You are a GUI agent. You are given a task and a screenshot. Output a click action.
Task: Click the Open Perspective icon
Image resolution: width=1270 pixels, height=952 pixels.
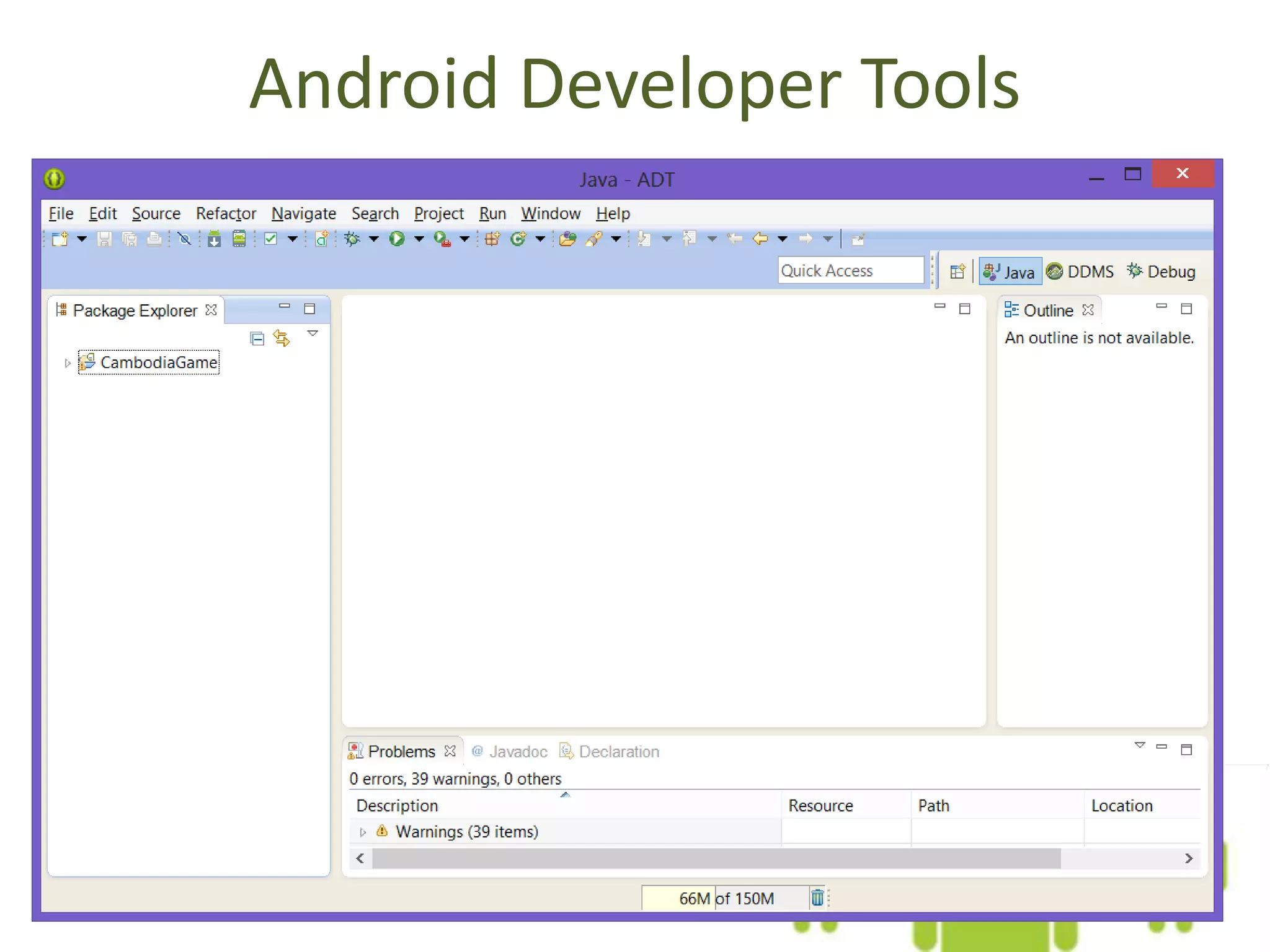(x=957, y=271)
